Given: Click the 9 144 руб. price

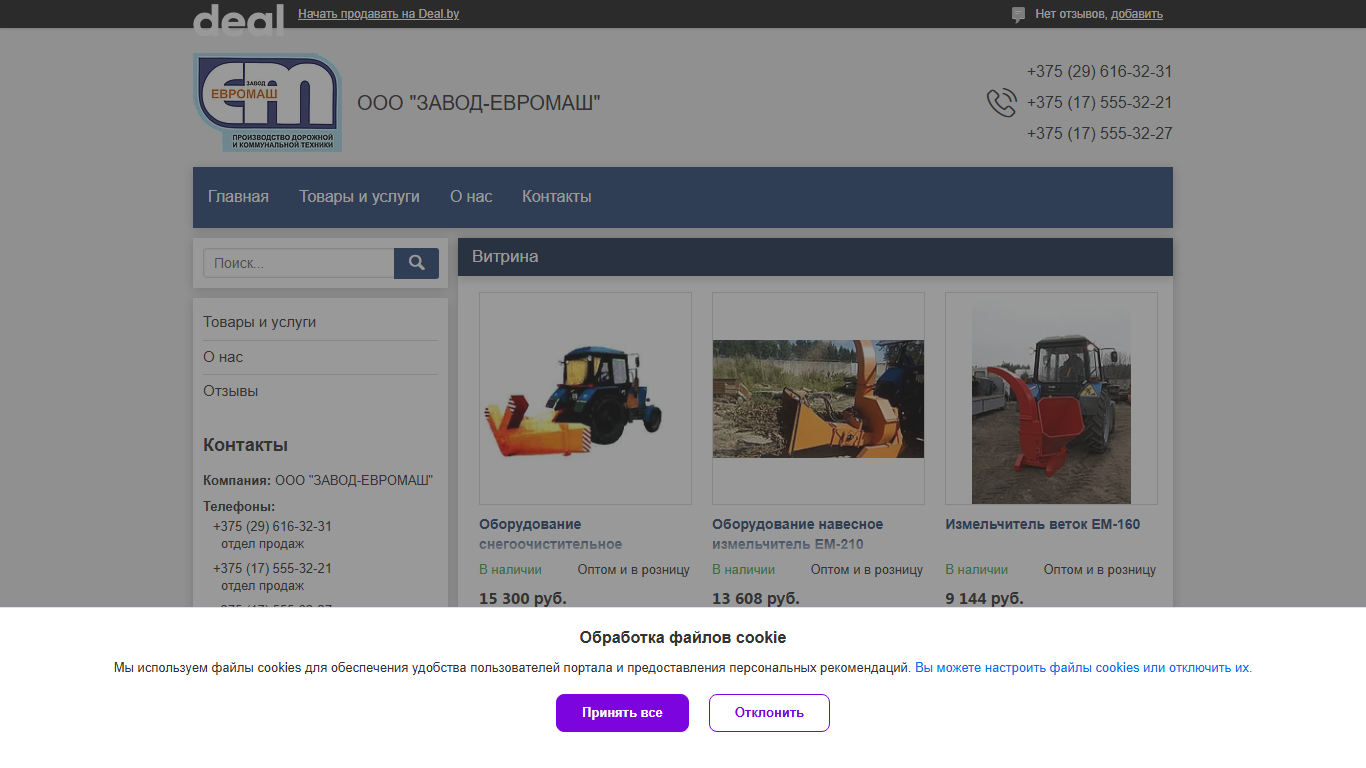Looking at the screenshot, I should click(985, 598).
